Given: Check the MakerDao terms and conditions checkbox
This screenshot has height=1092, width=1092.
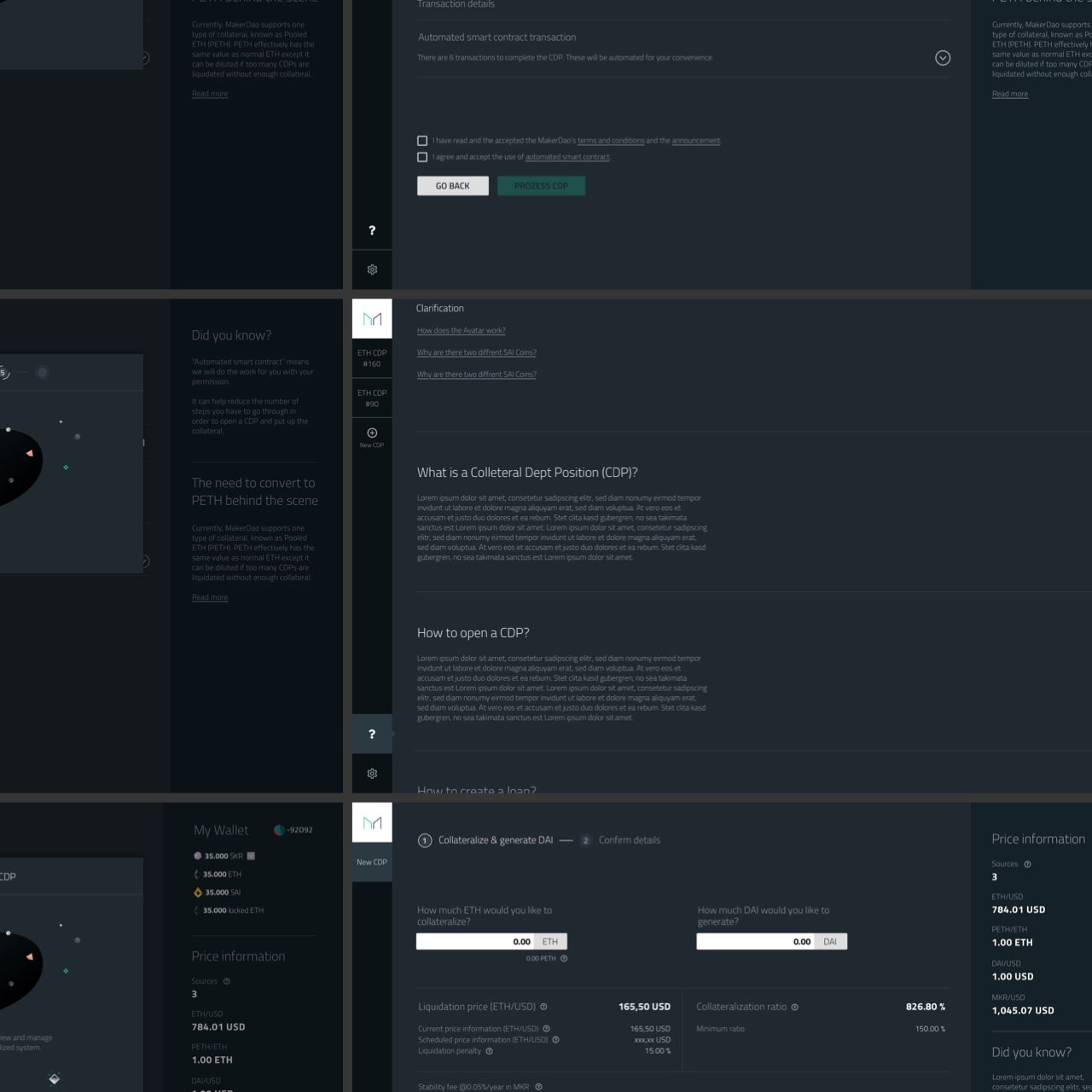Looking at the screenshot, I should (x=422, y=141).
